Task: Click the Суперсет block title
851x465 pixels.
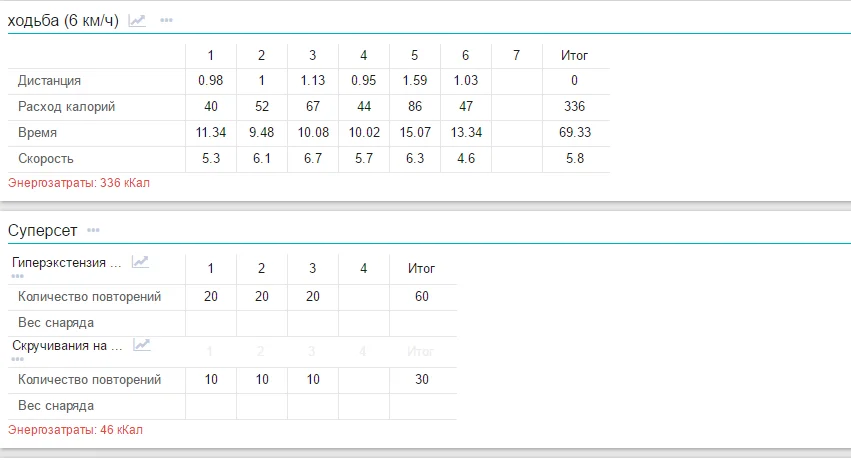Action: click(43, 231)
